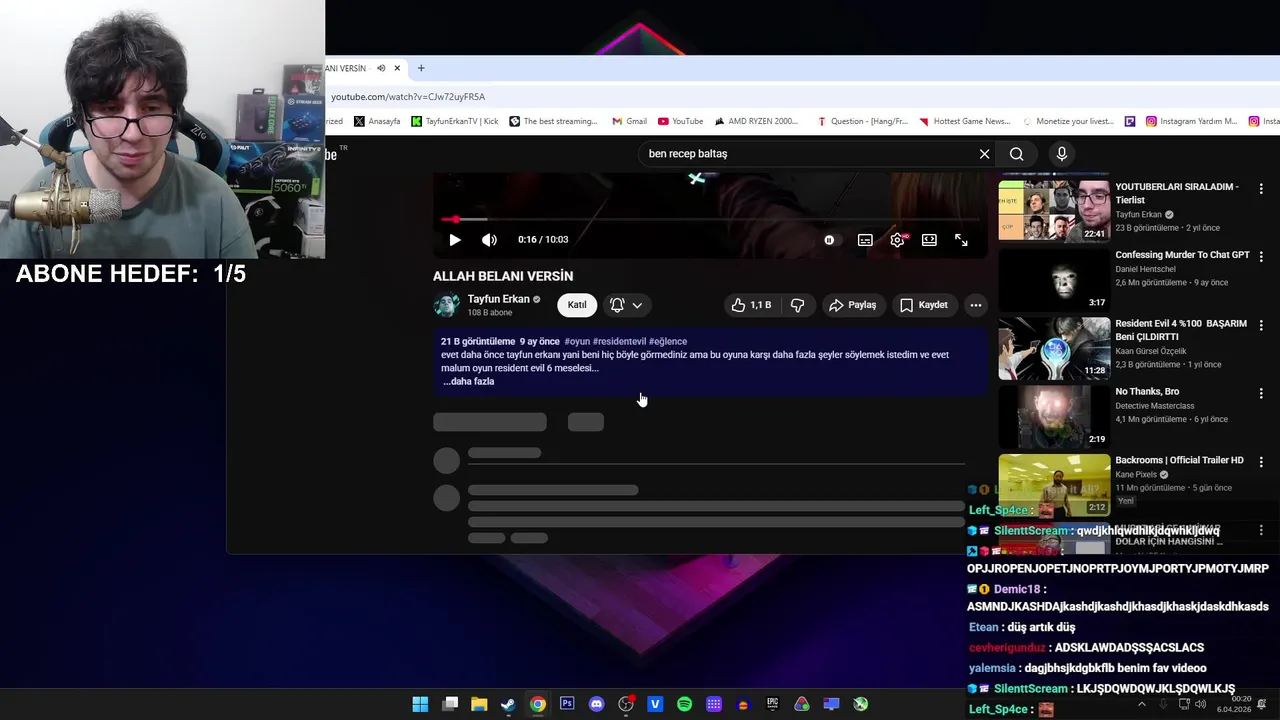The width and height of the screenshot is (1280, 720).
Task: Open #residentevil hashtag link
Action: click(x=619, y=342)
